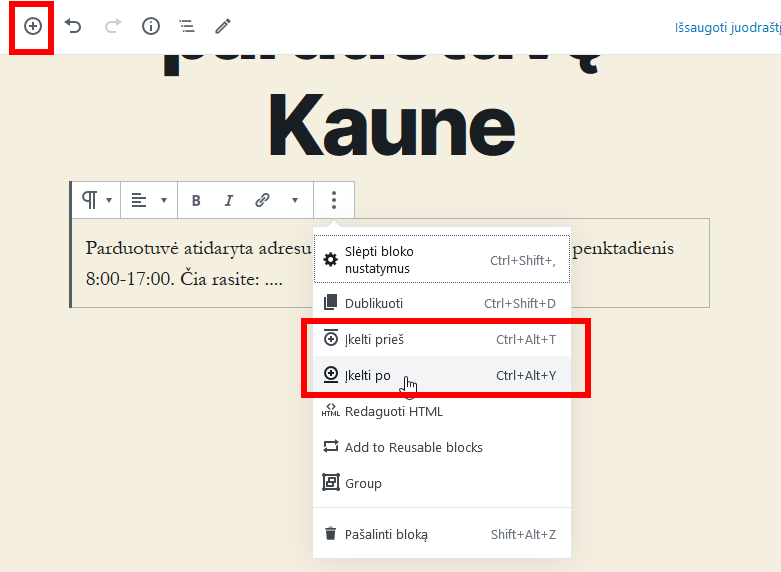Expand more rich text controls arrow
The height and width of the screenshot is (572, 781).
tap(295, 200)
